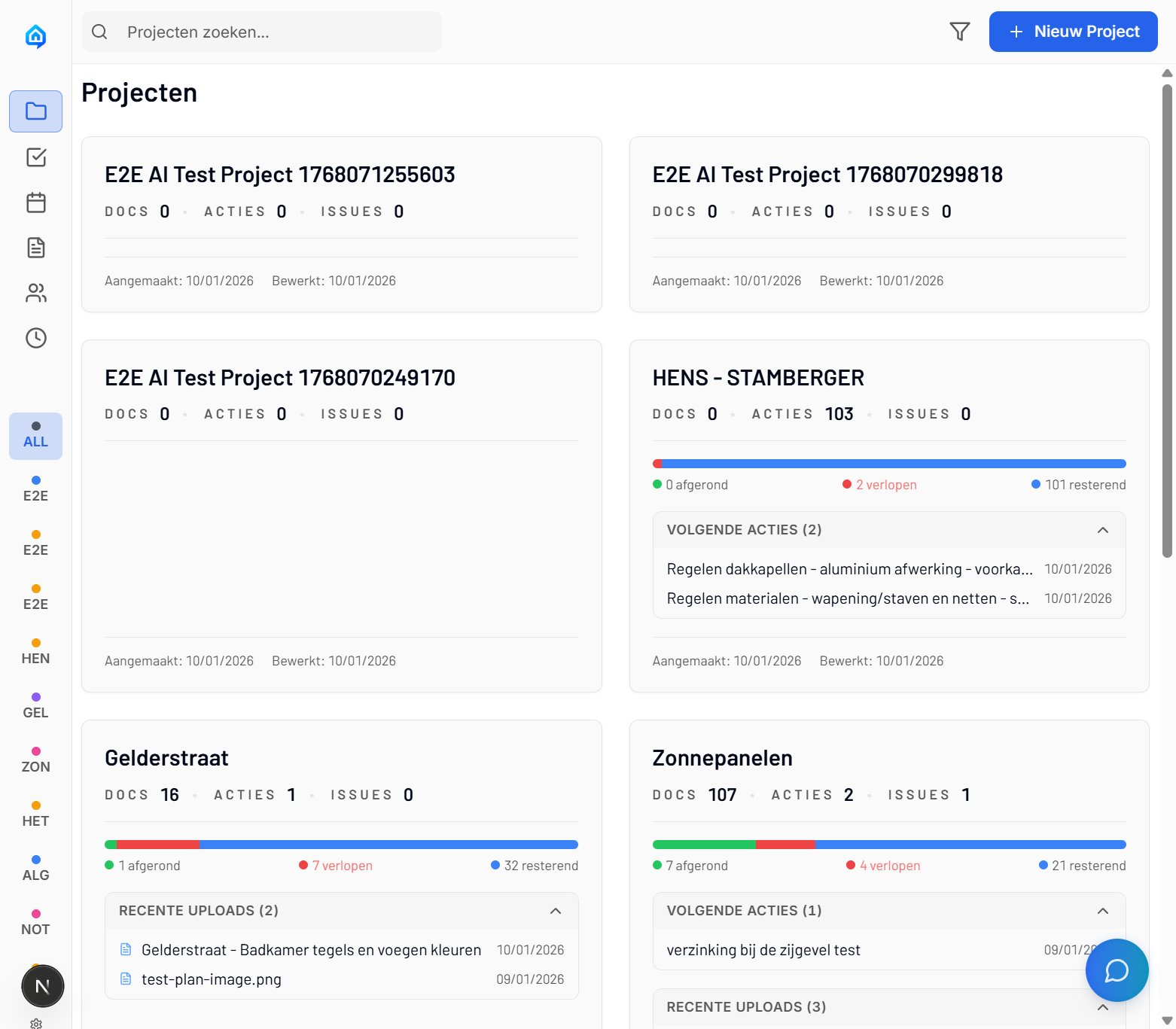Select the tasks checklist icon in sidebar
This screenshot has height=1029, width=1176.
point(35,157)
